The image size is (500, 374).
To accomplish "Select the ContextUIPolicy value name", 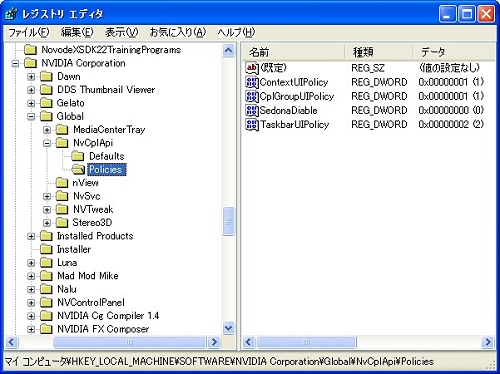I will pyautogui.click(x=294, y=82).
